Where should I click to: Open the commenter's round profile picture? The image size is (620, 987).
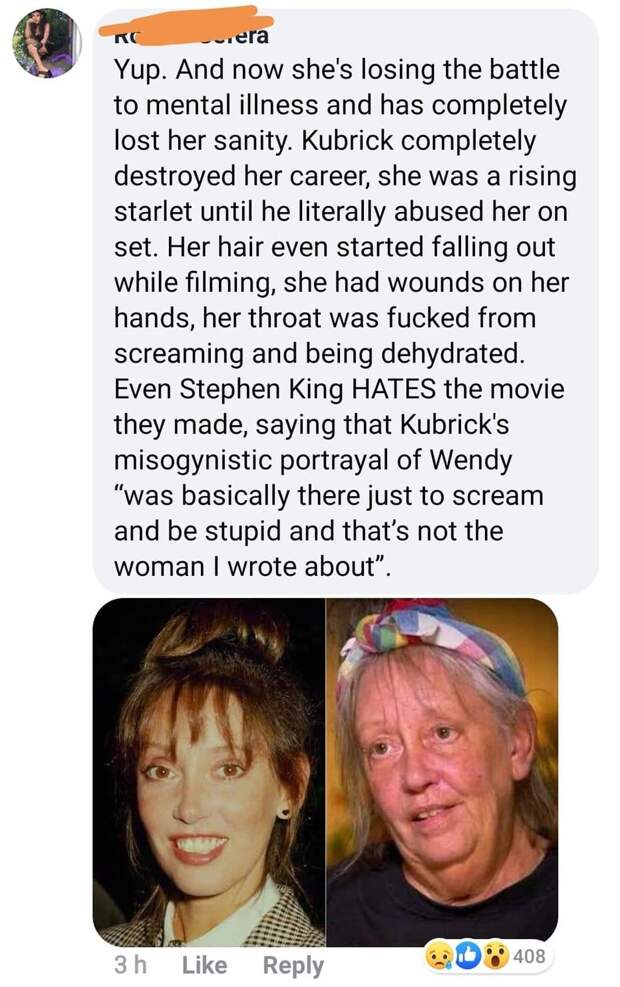(x=47, y=43)
